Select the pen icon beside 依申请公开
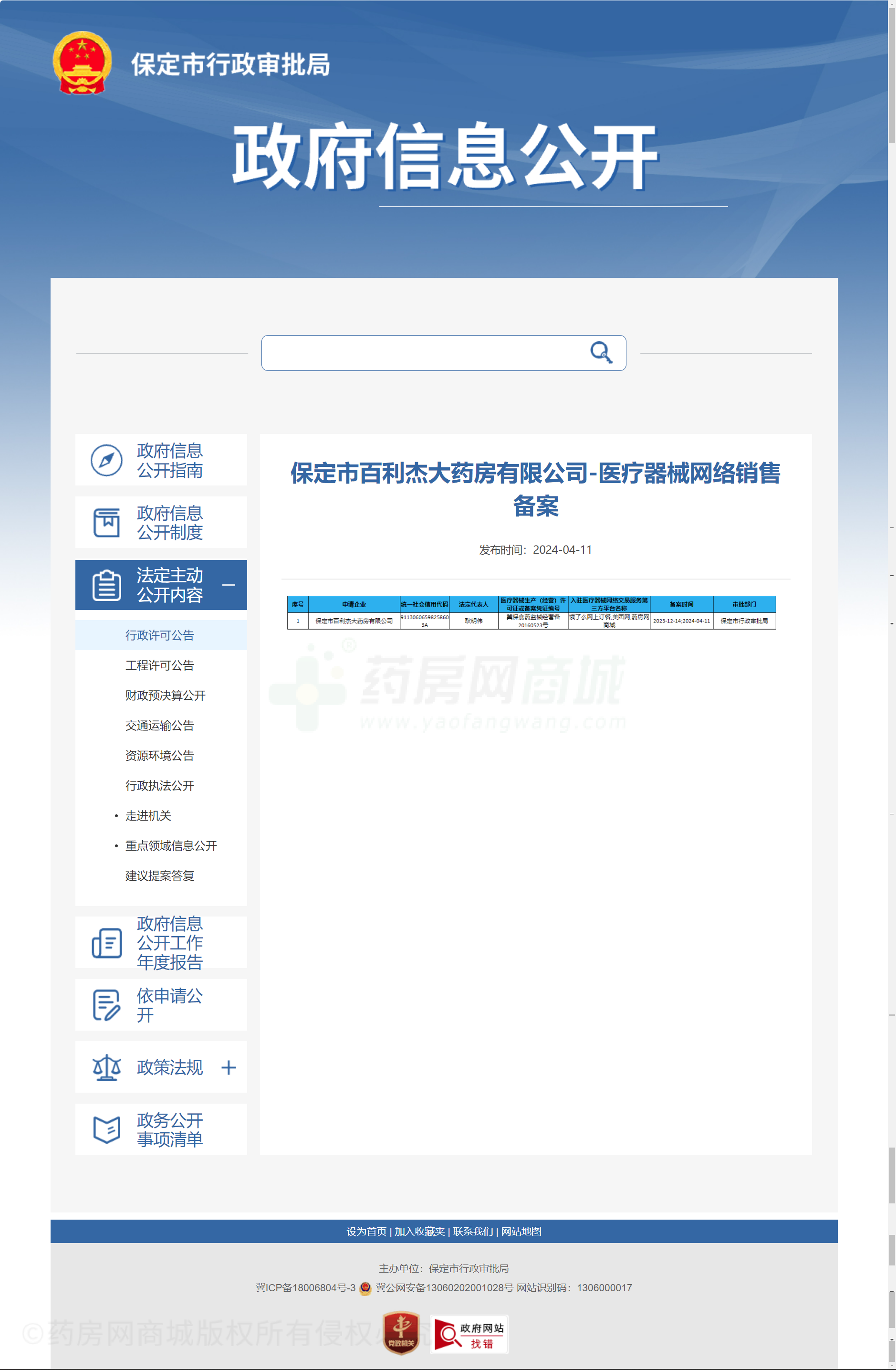The height and width of the screenshot is (1370, 896). click(106, 1004)
